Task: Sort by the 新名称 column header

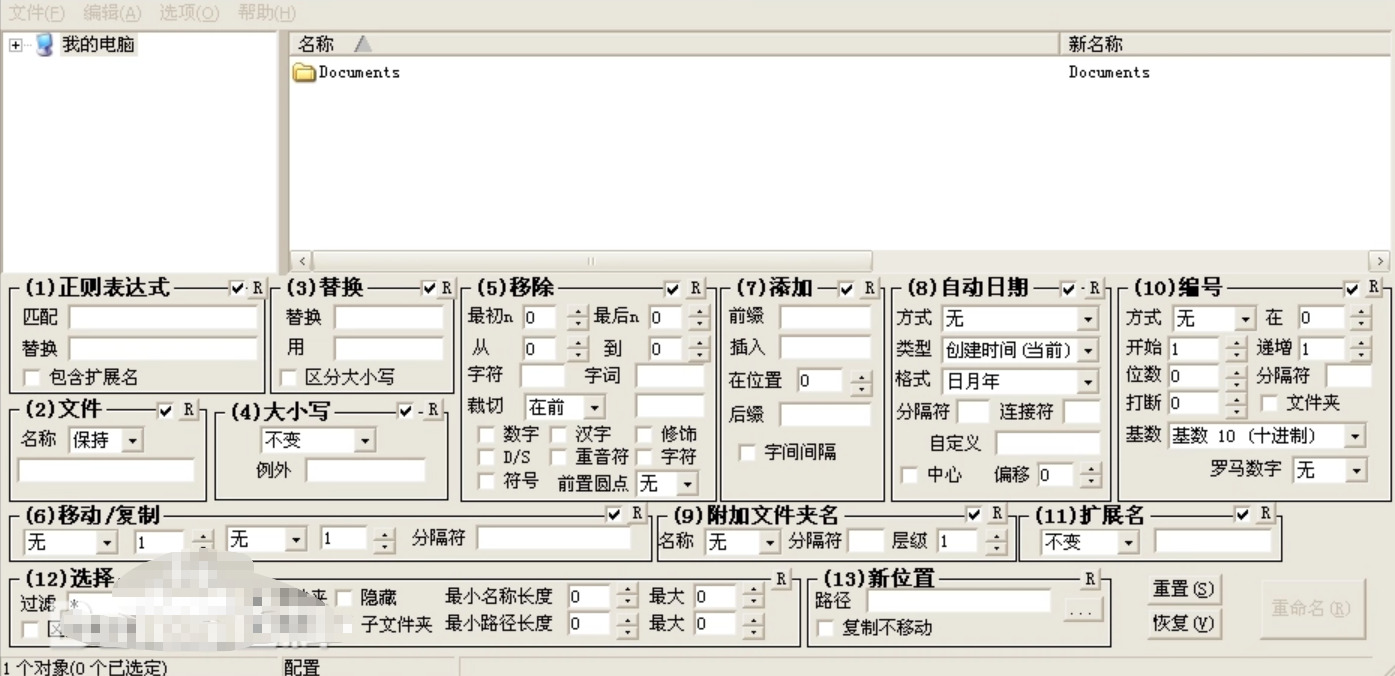Action: click(1224, 44)
